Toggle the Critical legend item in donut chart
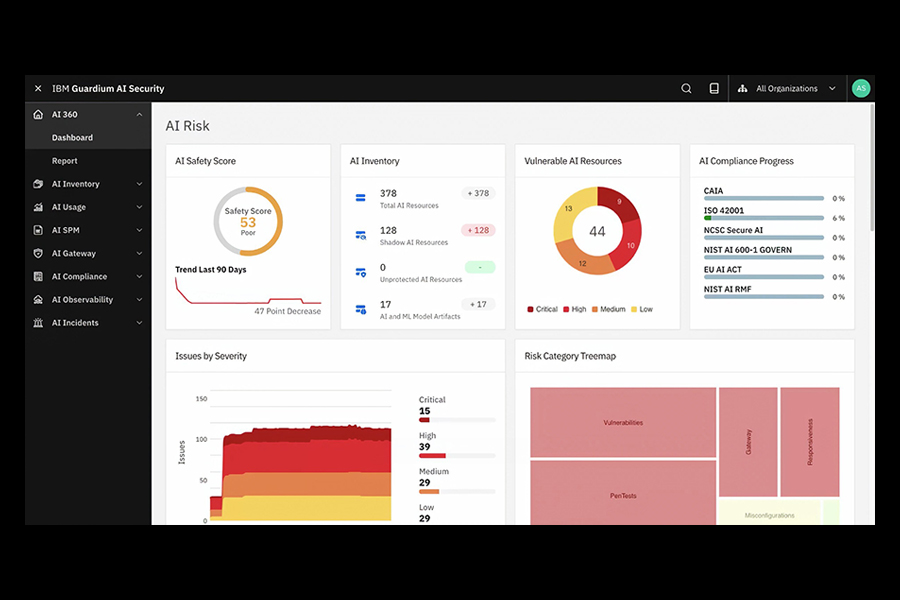 click(x=541, y=310)
